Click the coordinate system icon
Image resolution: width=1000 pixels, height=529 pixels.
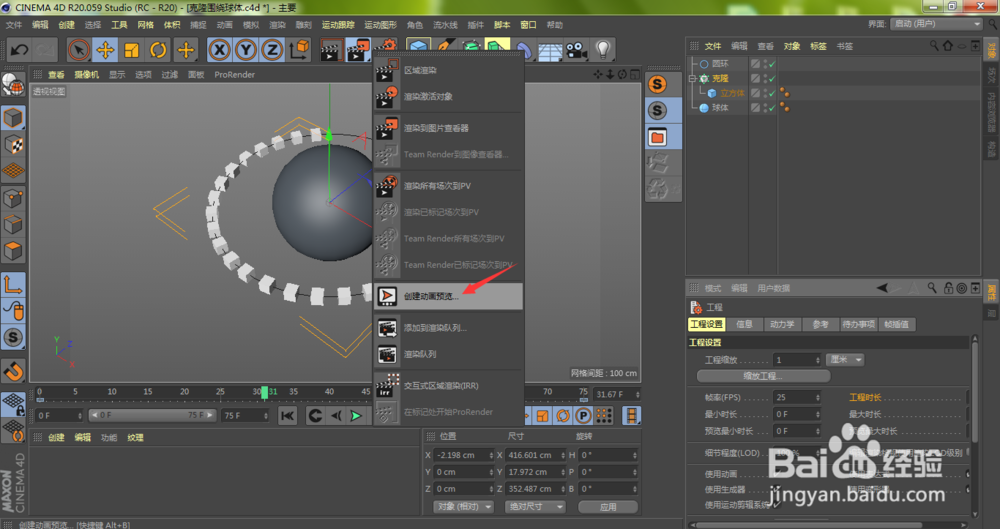click(299, 50)
